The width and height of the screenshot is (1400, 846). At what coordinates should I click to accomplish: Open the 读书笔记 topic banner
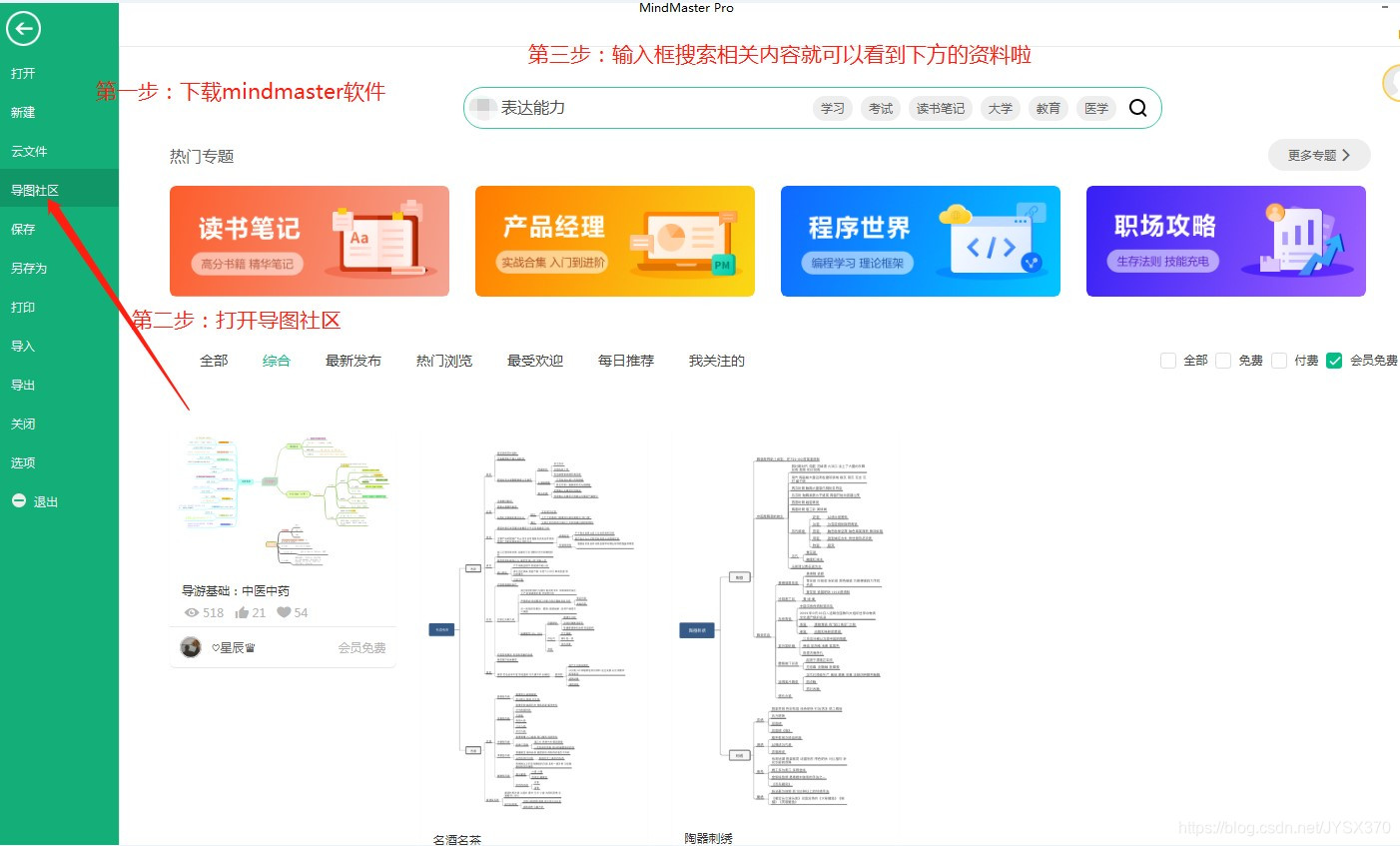click(x=310, y=241)
